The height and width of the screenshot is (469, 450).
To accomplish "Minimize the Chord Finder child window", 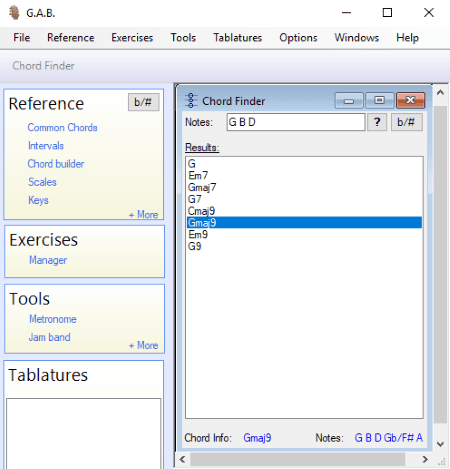I will pyautogui.click(x=349, y=101).
